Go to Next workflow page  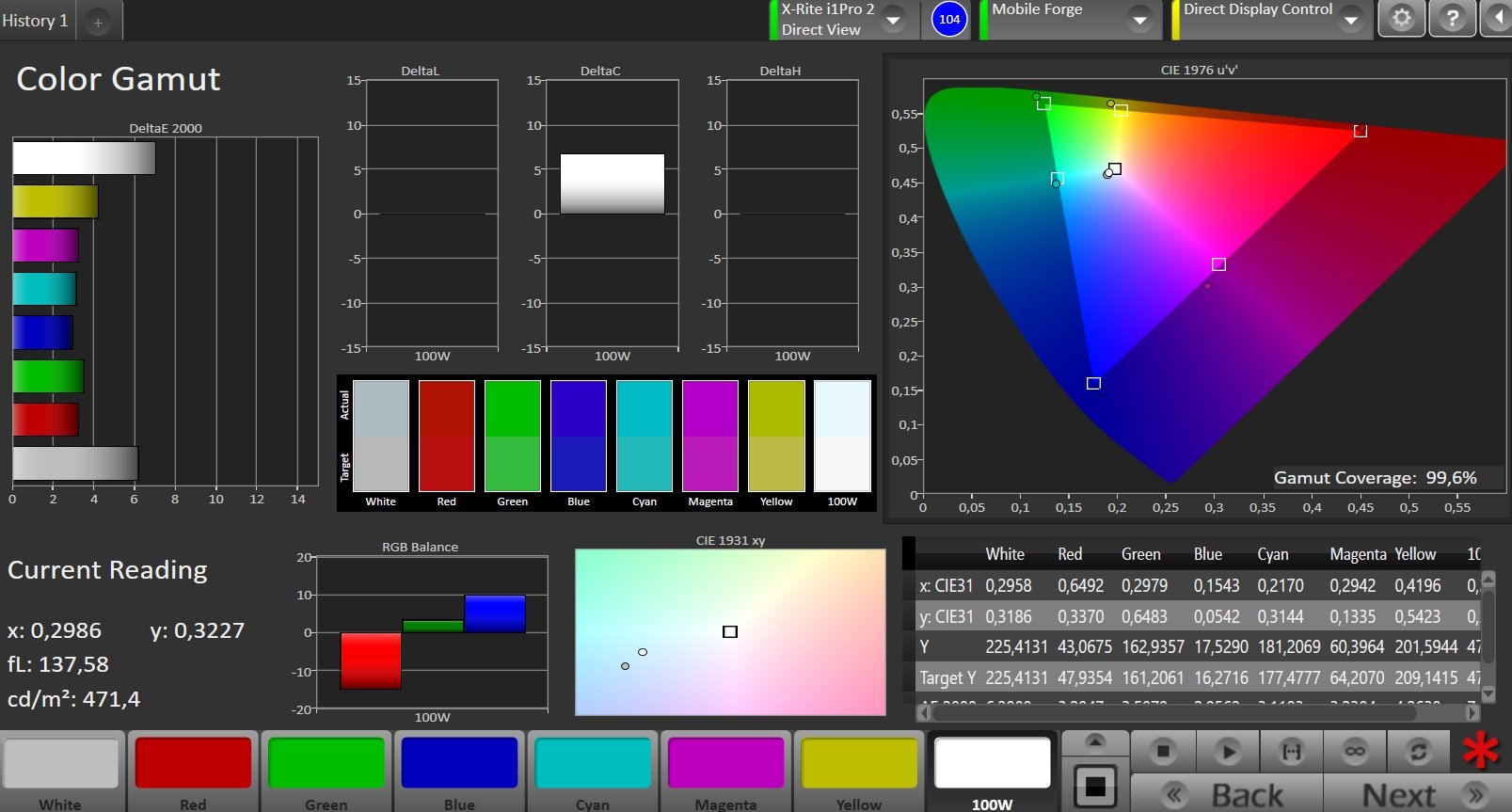(1416, 795)
